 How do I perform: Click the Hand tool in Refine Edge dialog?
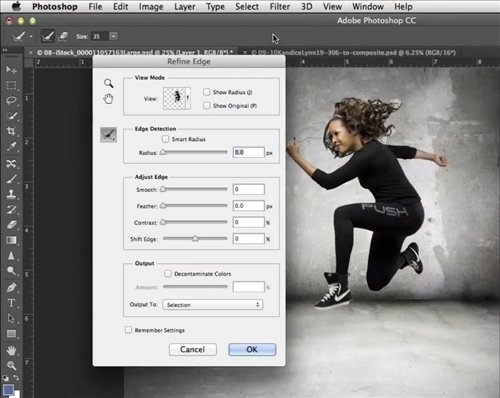(108, 99)
